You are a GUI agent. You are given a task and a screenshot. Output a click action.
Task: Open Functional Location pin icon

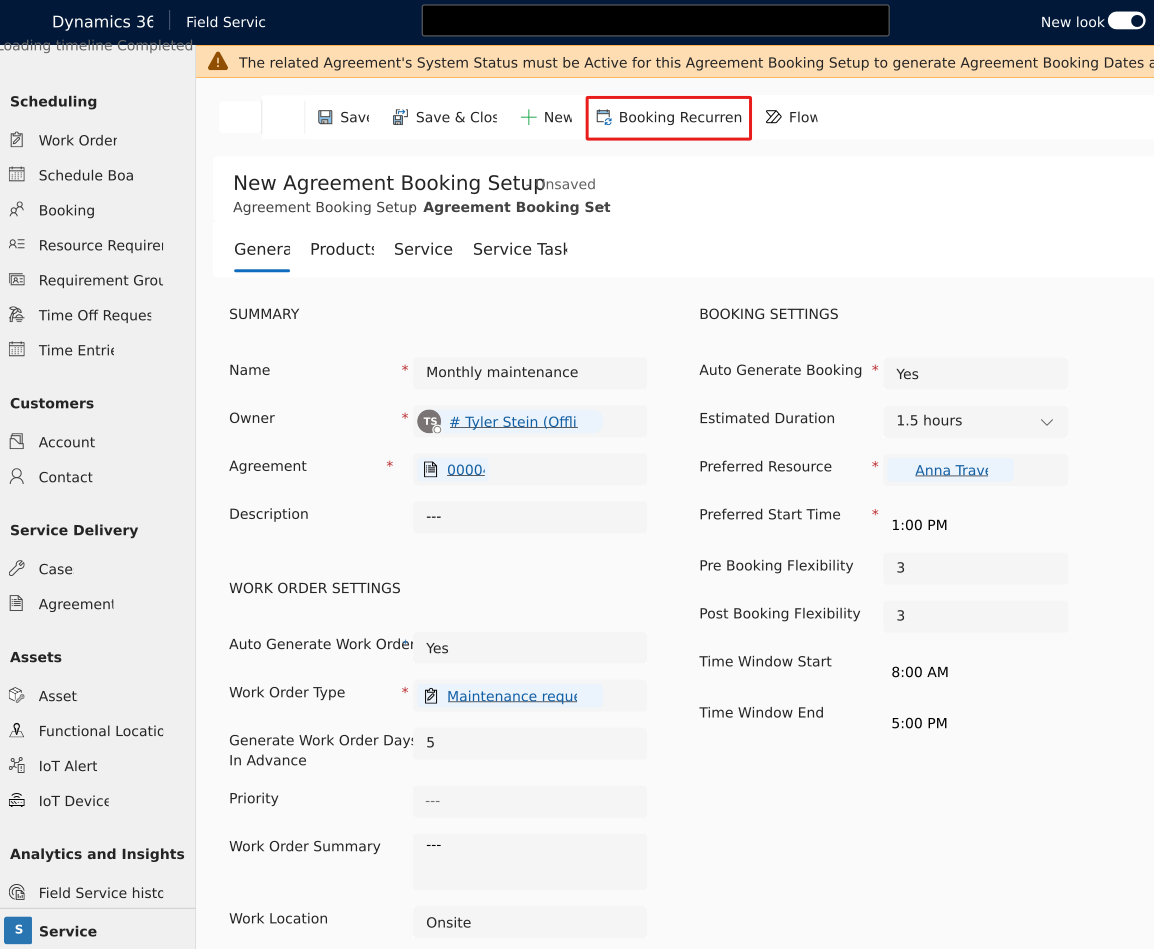point(17,730)
